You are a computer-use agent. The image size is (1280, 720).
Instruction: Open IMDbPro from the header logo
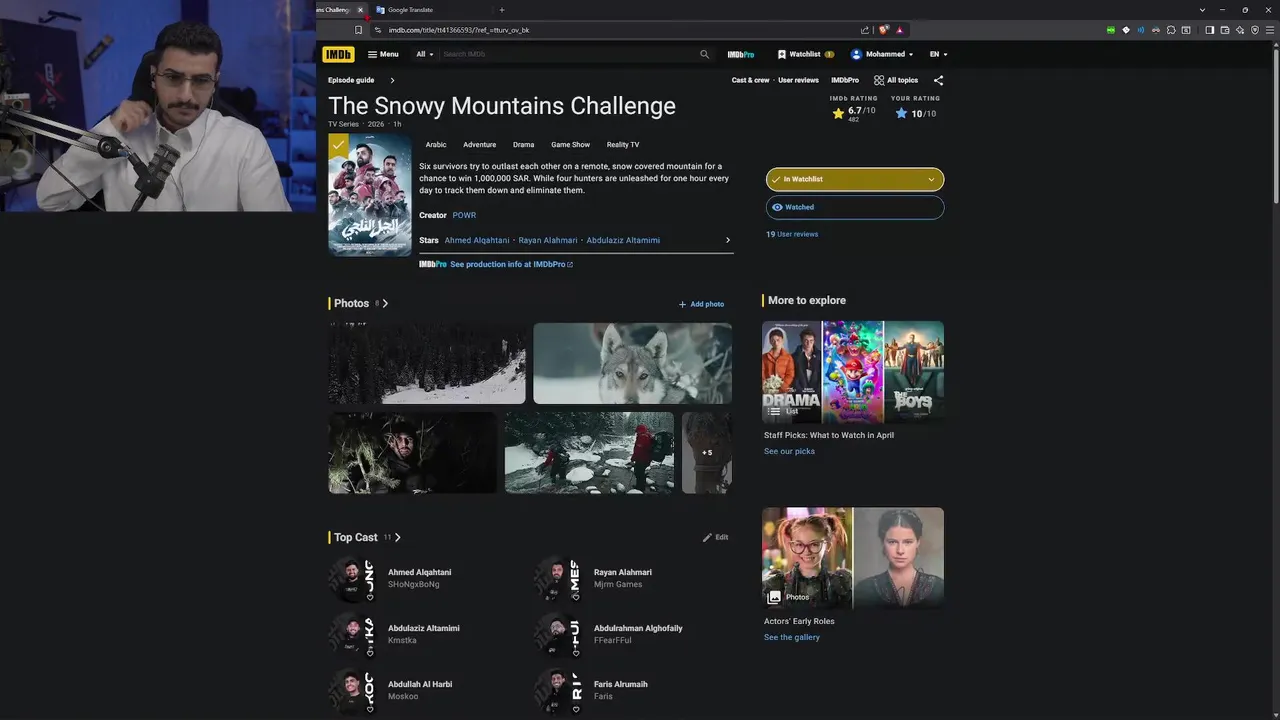(741, 54)
